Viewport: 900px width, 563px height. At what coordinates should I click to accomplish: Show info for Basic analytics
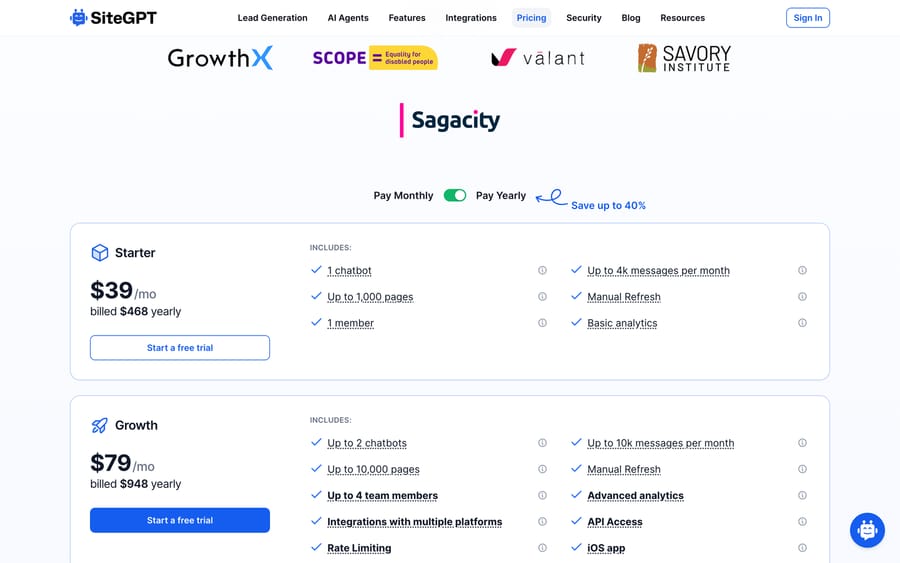[802, 323]
